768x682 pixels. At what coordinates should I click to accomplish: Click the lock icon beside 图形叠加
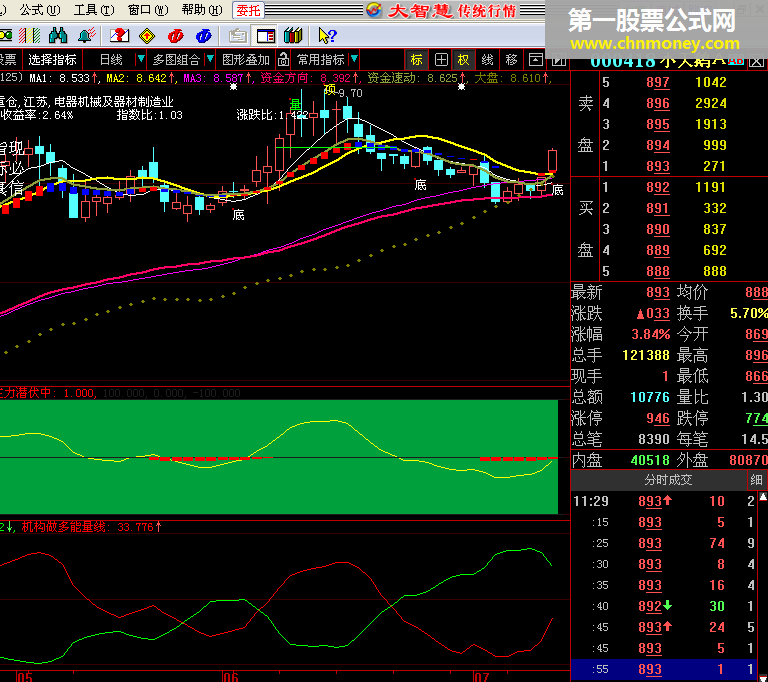click(x=283, y=60)
